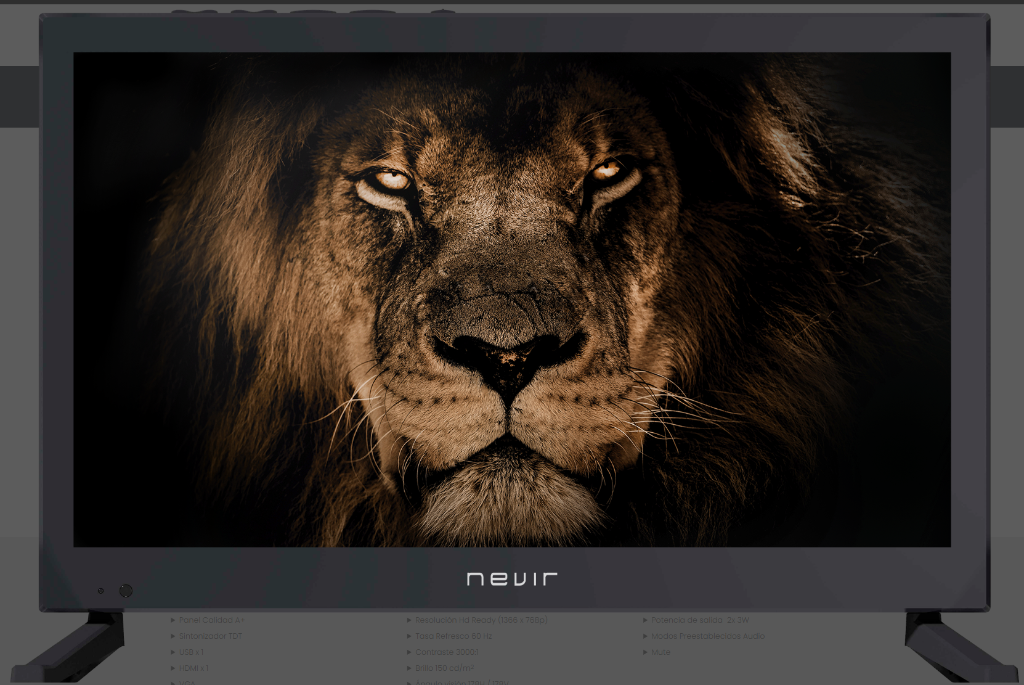Select the Potencia de salida 2x 3W line
1024x685 pixels.
point(700,620)
